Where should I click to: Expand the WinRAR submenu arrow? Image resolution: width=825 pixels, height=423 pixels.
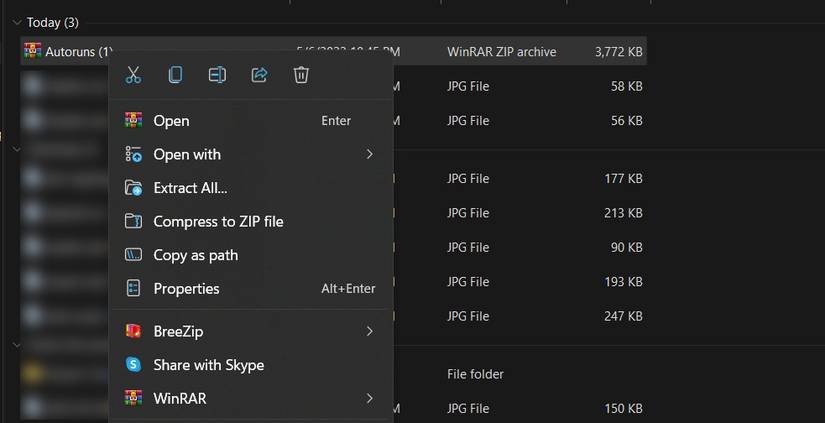(x=369, y=398)
